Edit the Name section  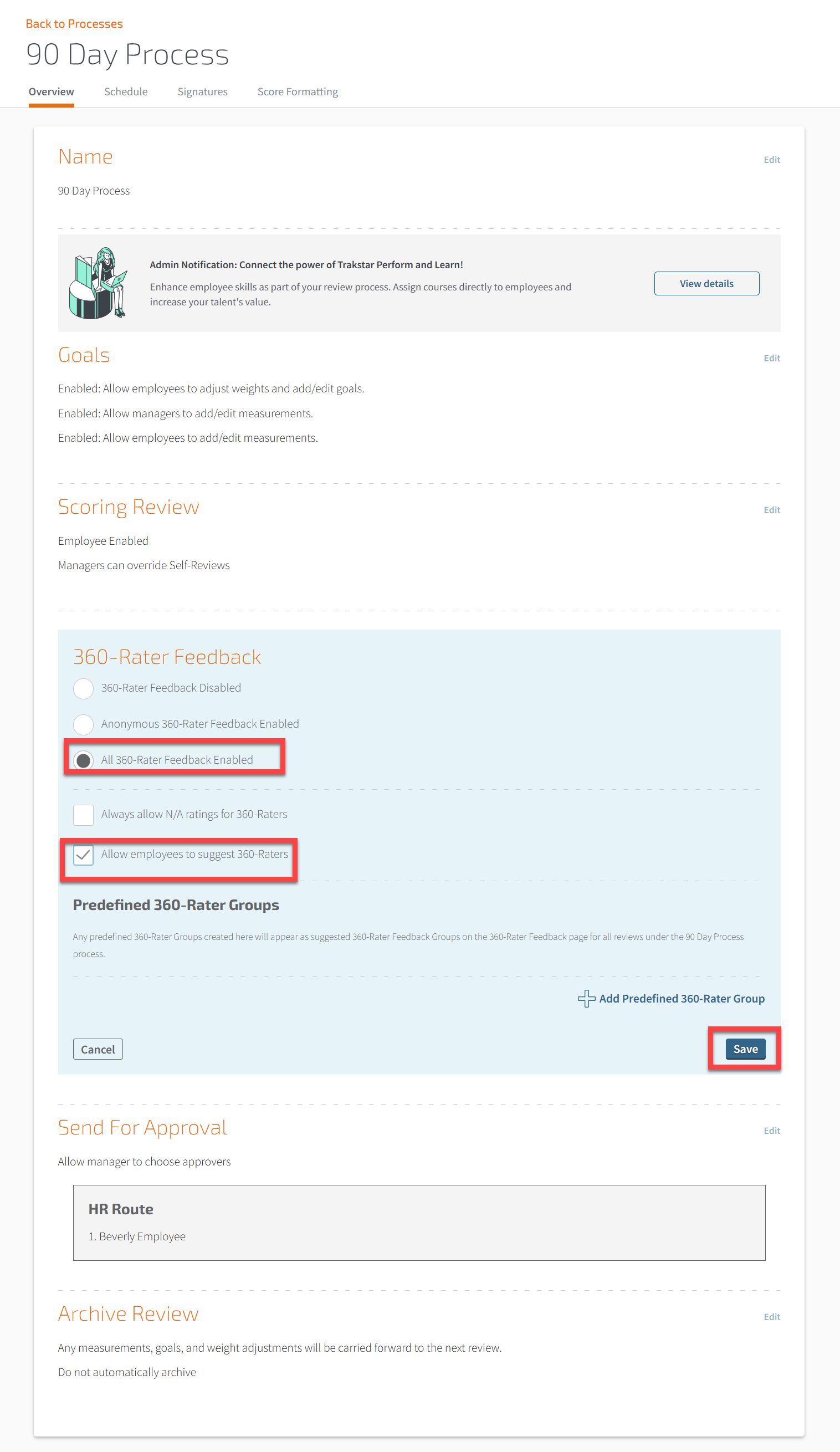coord(771,160)
